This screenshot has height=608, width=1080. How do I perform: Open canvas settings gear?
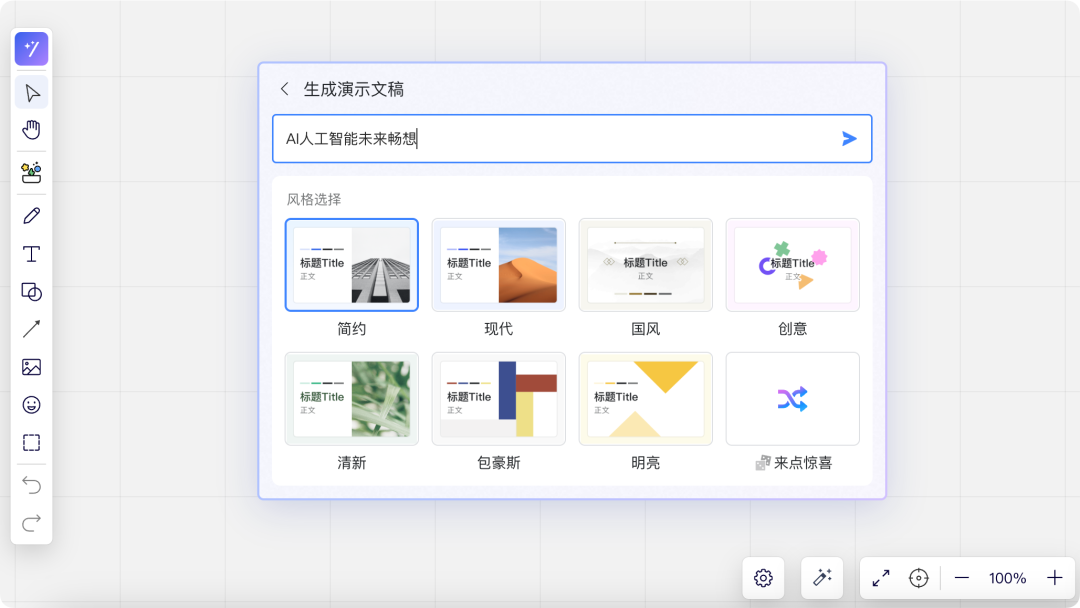tap(763, 578)
